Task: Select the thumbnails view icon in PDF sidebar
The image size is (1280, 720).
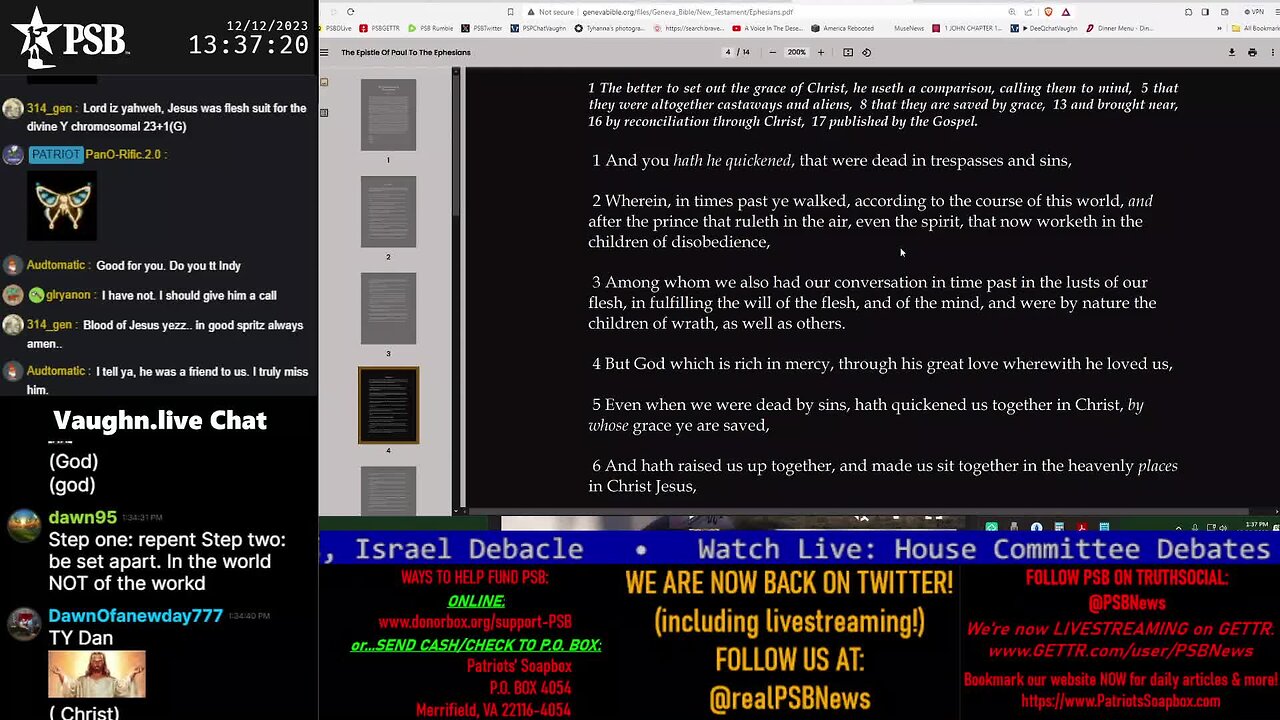Action: (324, 82)
